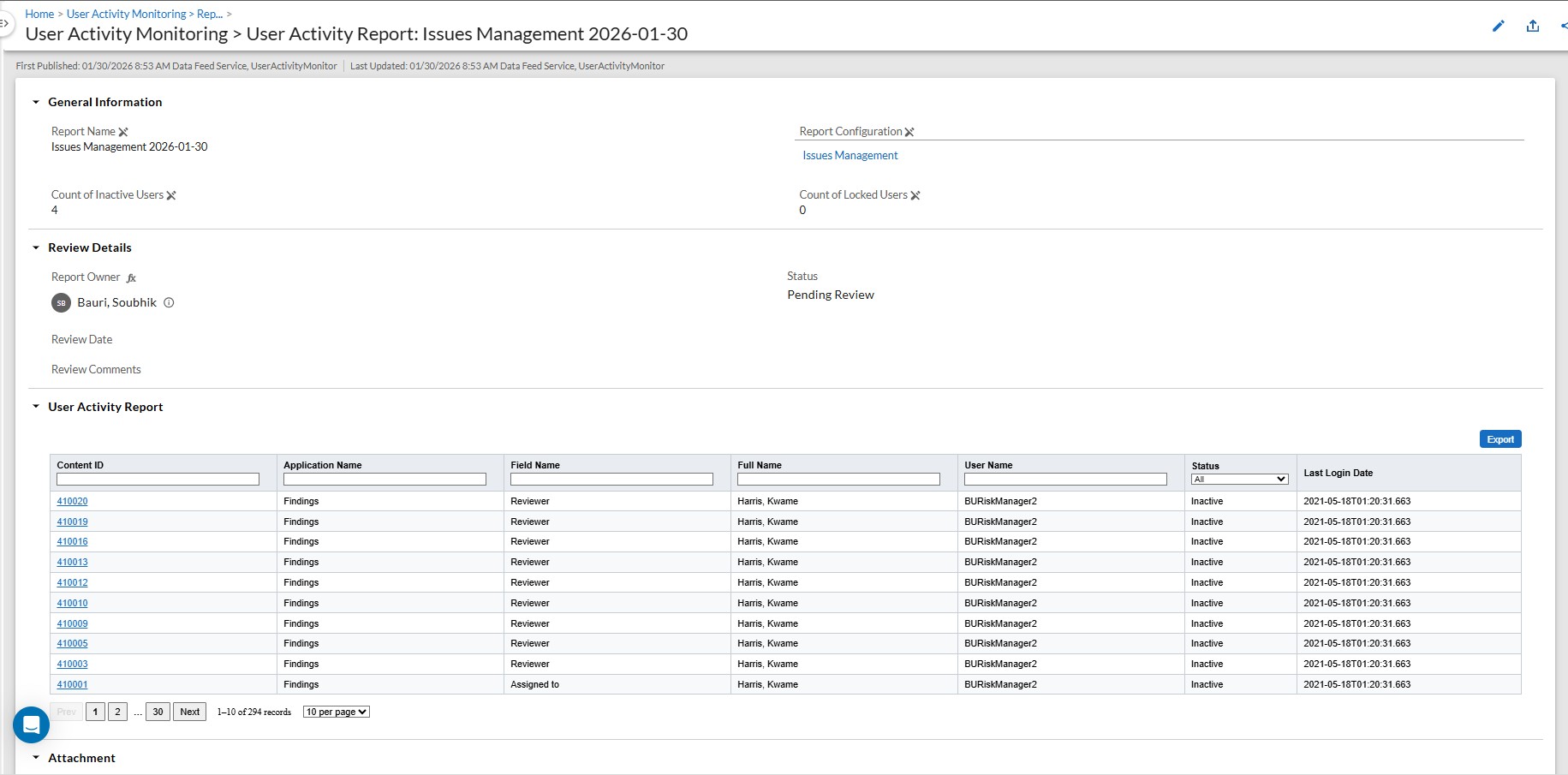The height and width of the screenshot is (775, 1568).
Task: Click the share/export icon in header
Action: 1533,26
